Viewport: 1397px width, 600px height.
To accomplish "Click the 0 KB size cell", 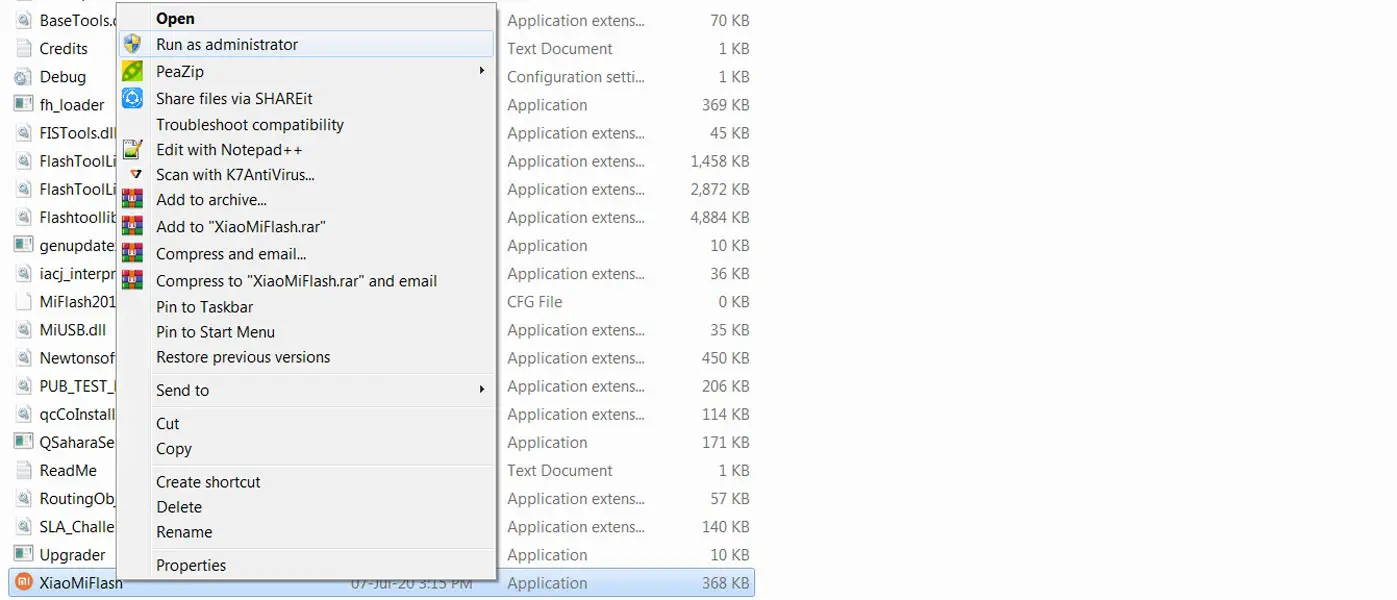I will click(x=733, y=301).
